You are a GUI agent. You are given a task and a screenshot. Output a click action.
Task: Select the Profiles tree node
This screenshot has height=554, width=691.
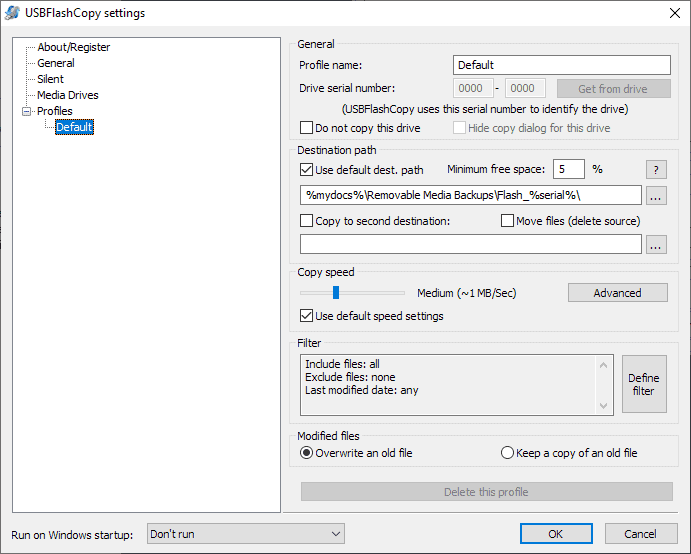(55, 111)
